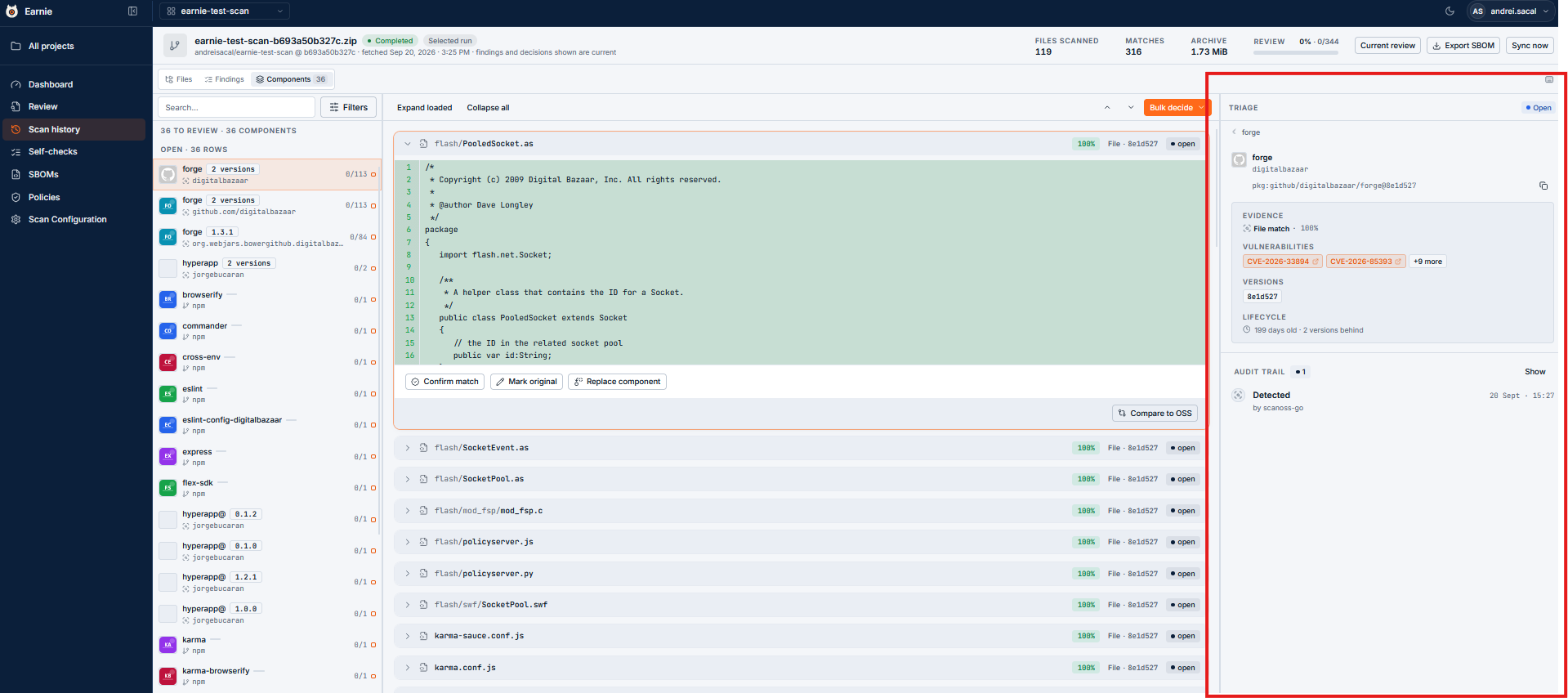Select forge 1.3.1 webjars component
The image size is (1568, 698).
coord(268,237)
